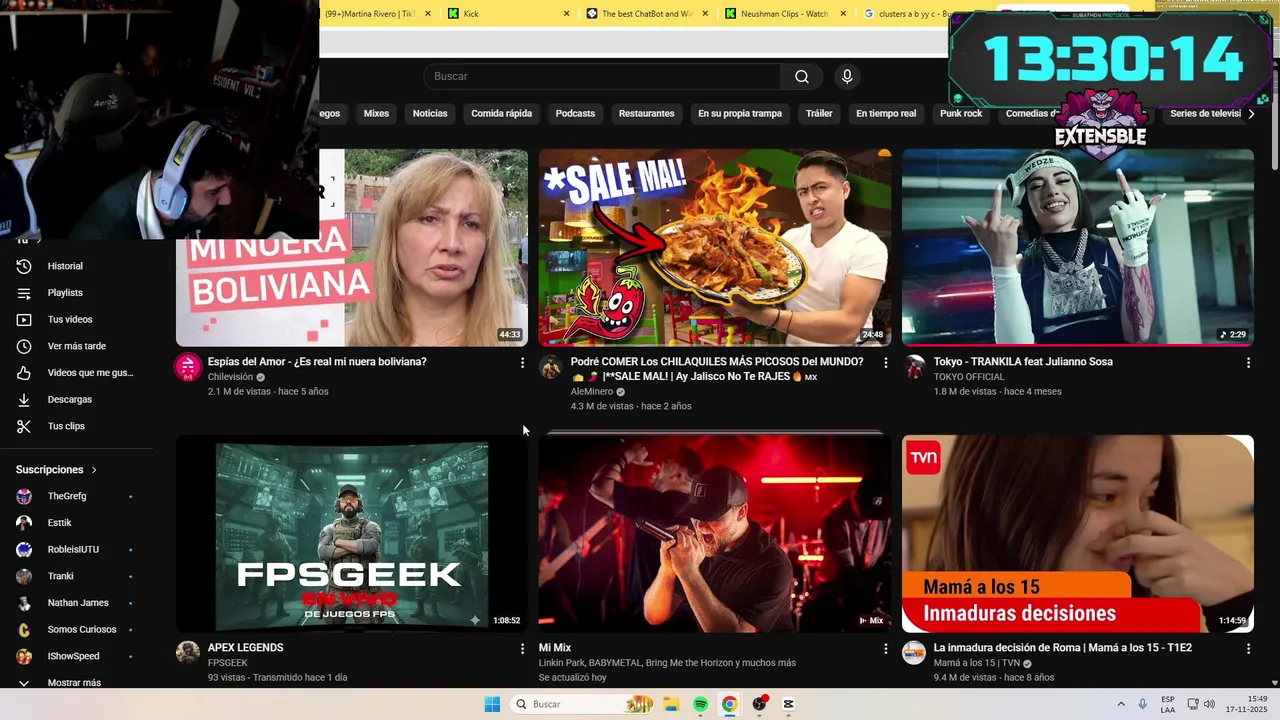Open Nathan James subscription channel
This screenshot has height=720, width=1280.
coord(76,603)
